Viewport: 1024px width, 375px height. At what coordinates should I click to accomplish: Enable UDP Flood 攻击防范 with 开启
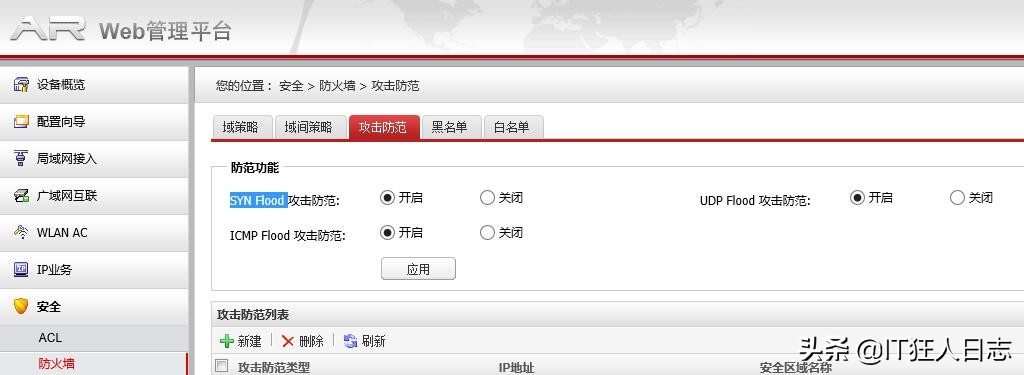[857, 197]
